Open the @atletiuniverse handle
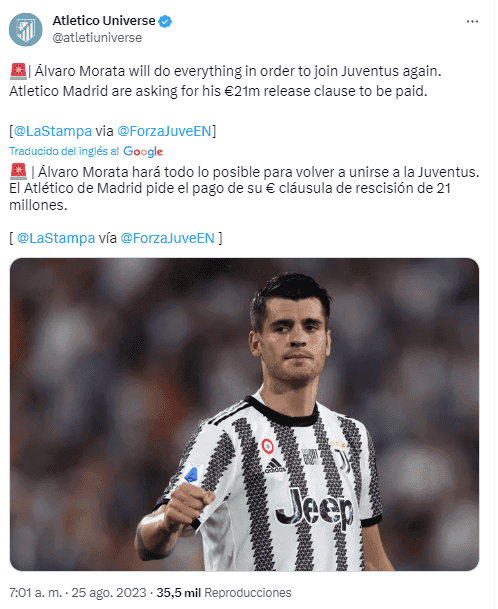The width and height of the screenshot is (498, 609). click(x=97, y=38)
